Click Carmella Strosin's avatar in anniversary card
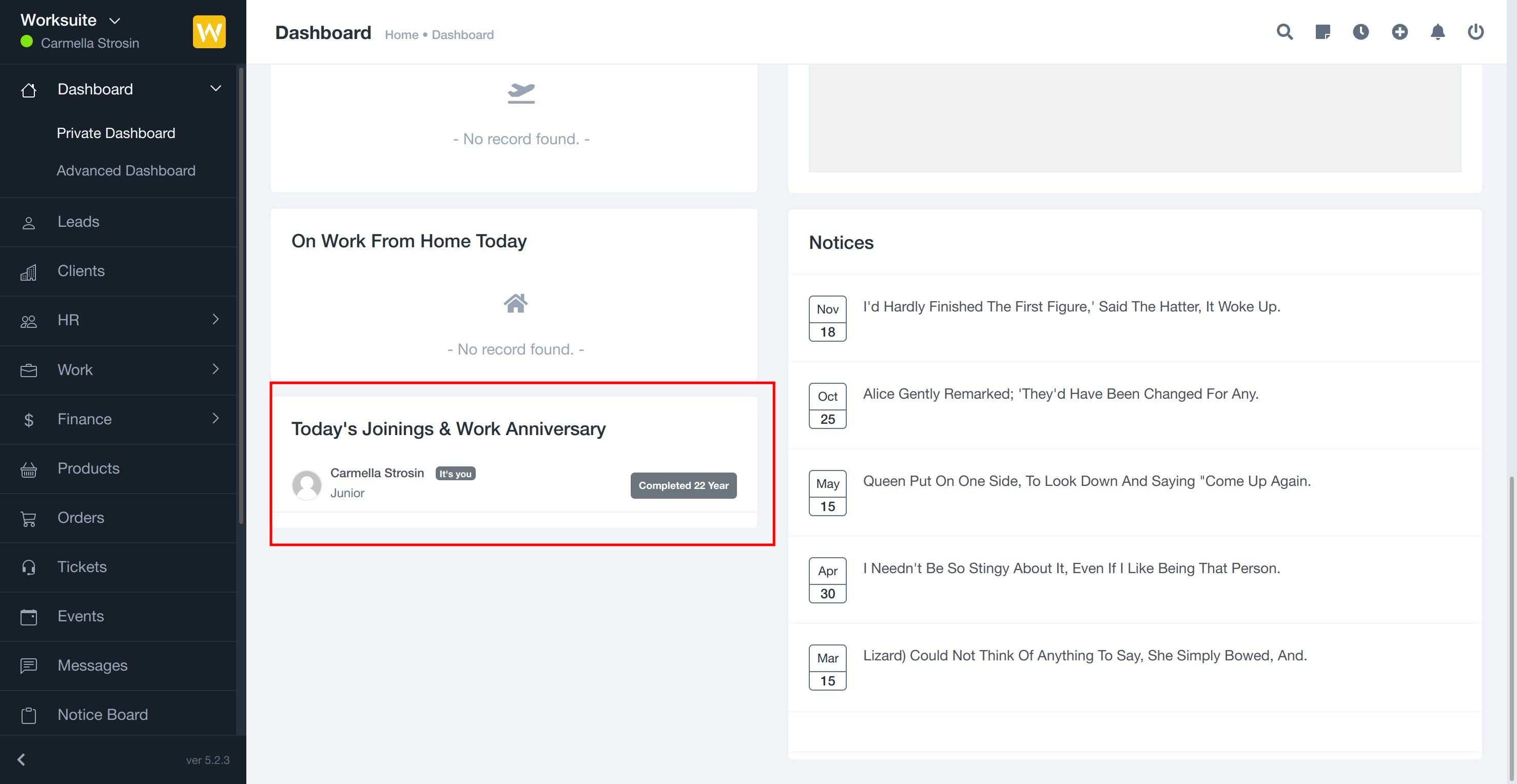Viewport: 1517px width, 784px height. click(x=307, y=484)
